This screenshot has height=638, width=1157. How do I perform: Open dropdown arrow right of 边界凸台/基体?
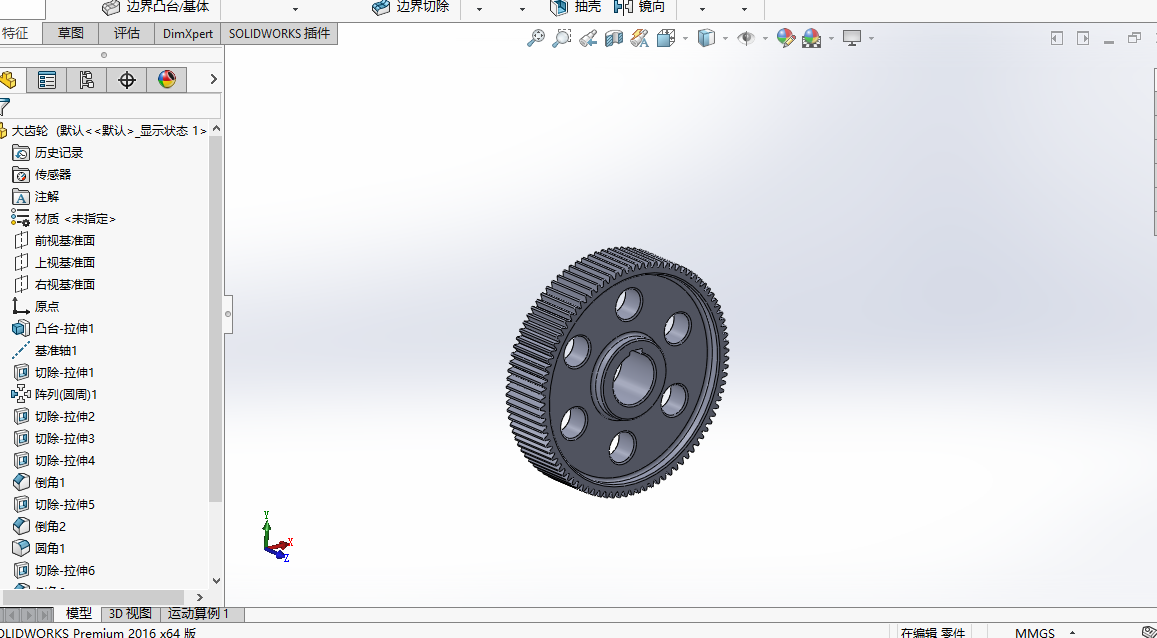point(295,9)
